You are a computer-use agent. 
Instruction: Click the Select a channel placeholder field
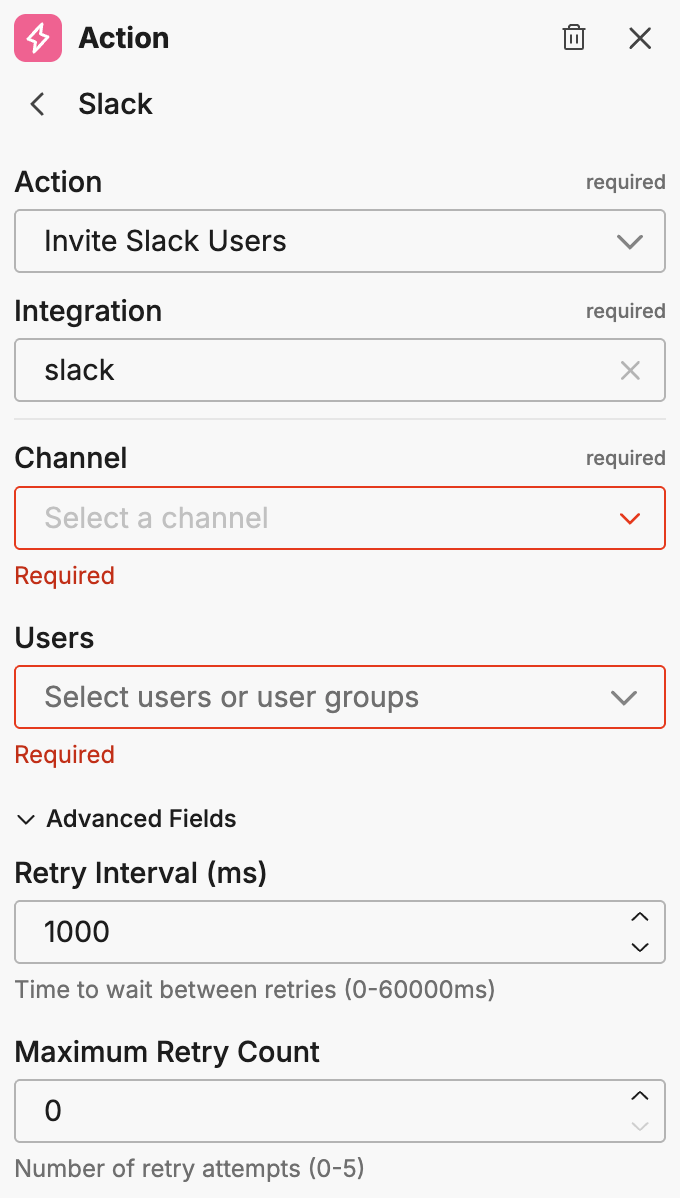(300, 518)
